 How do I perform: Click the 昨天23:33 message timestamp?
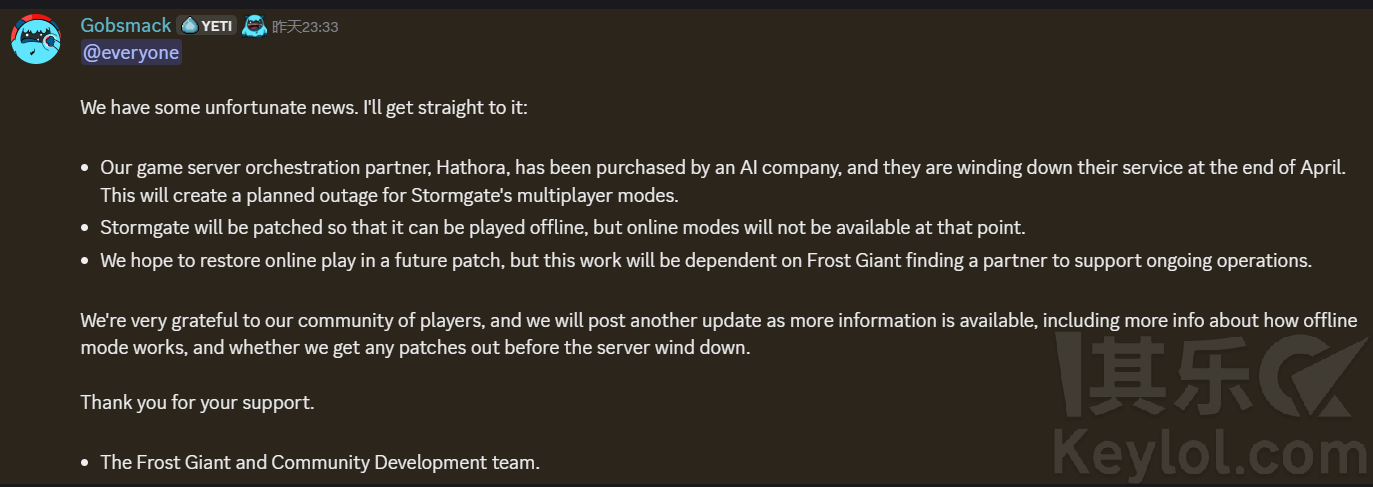[x=305, y=27]
